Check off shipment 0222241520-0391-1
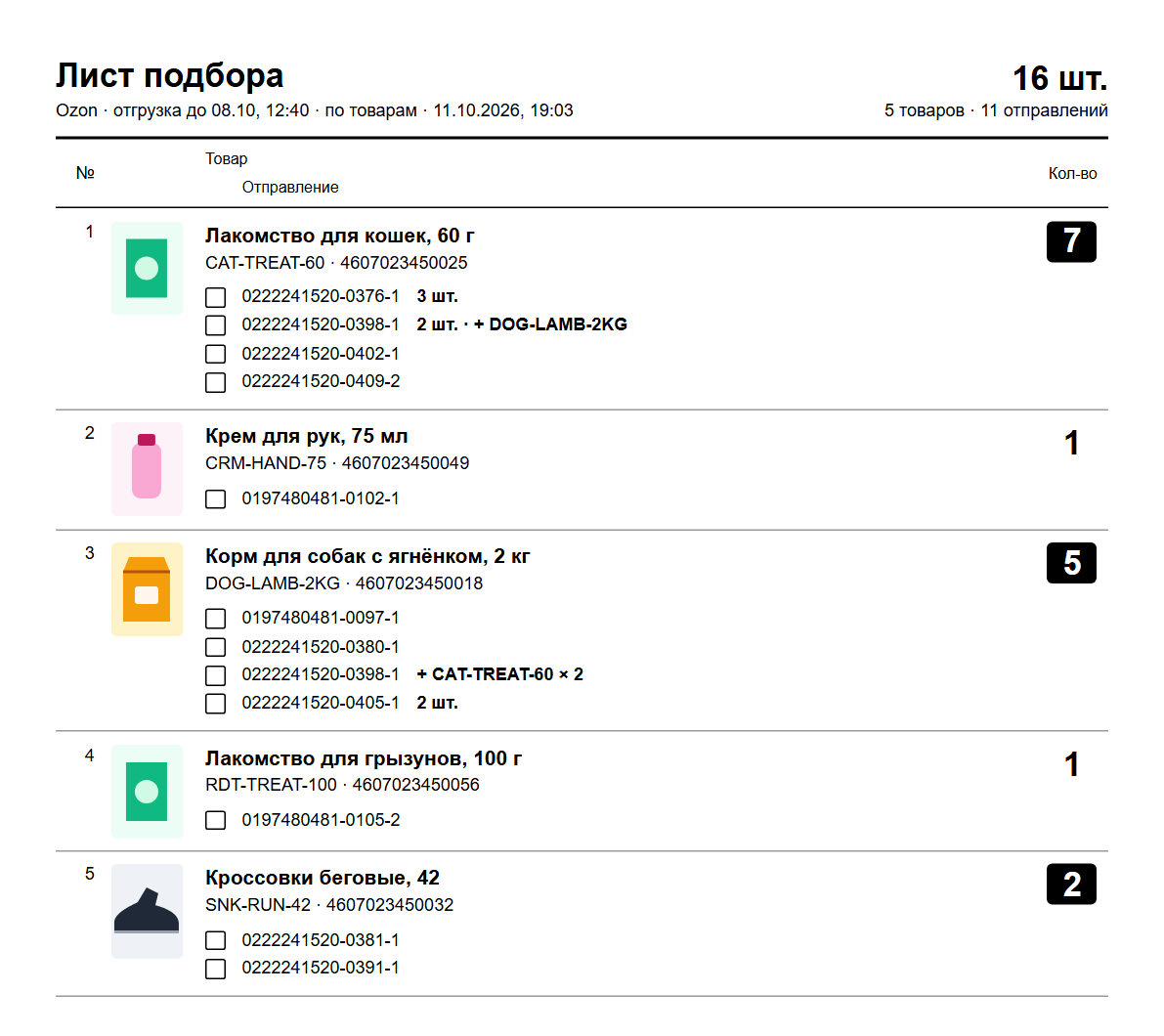1164x1036 pixels. point(215,969)
